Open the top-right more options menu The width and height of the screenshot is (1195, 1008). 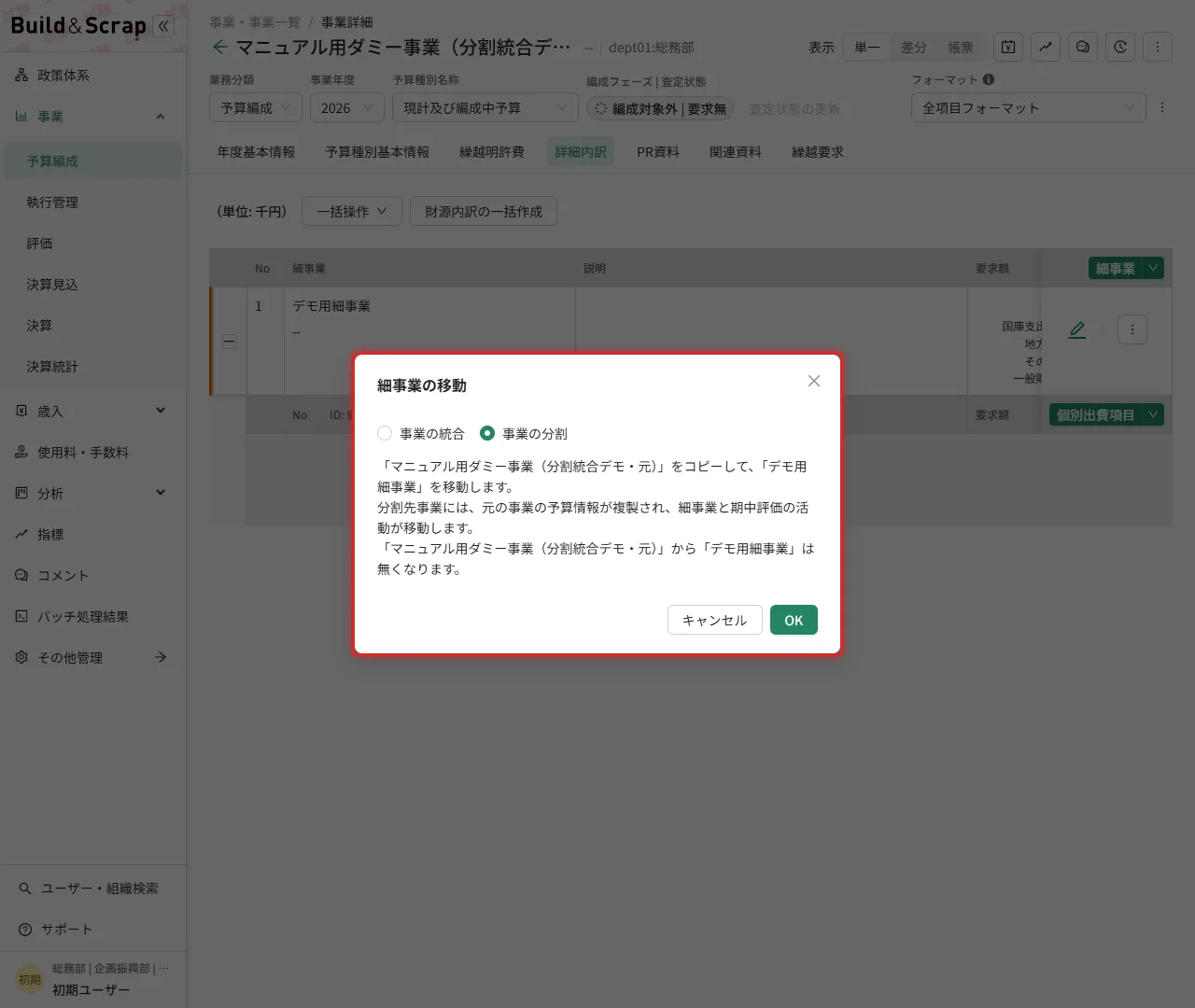1158,47
